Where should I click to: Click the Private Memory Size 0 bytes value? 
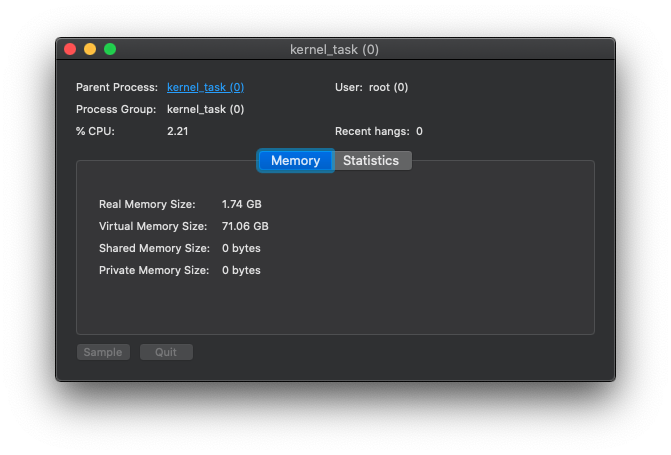(x=241, y=270)
